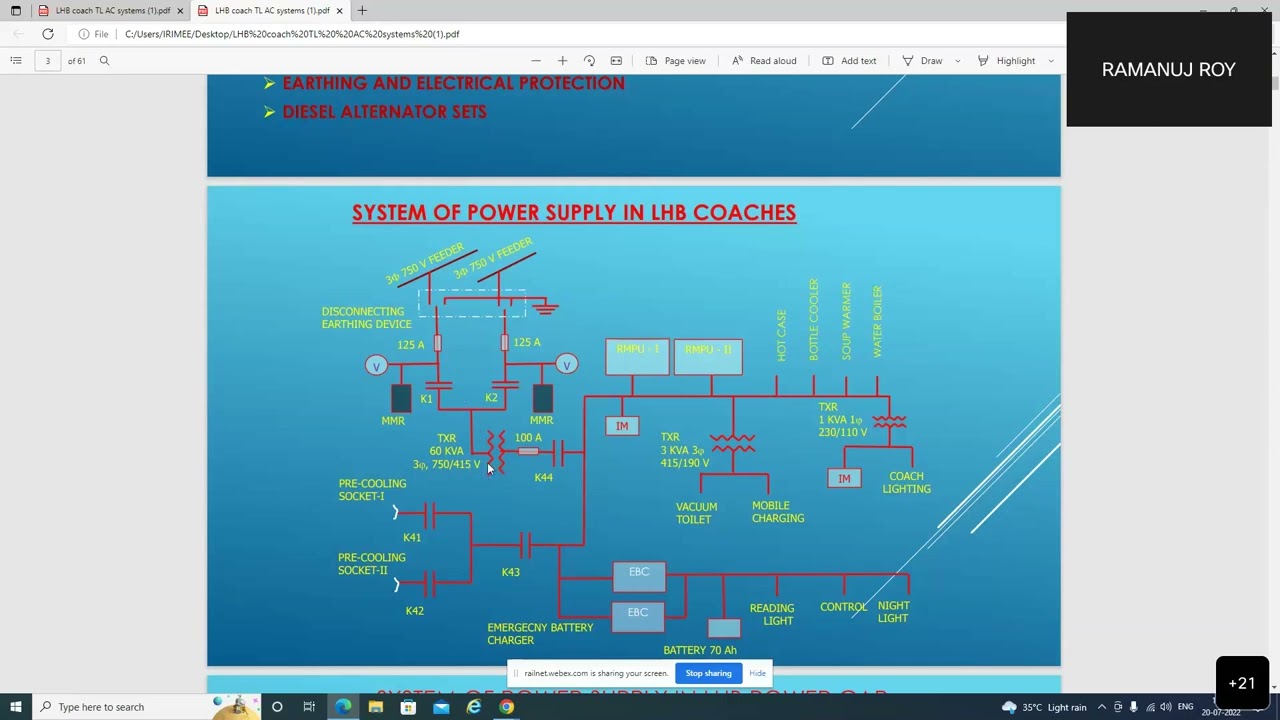The image size is (1280, 720).
Task: Click the RMPU - II block
Action: tap(708, 357)
